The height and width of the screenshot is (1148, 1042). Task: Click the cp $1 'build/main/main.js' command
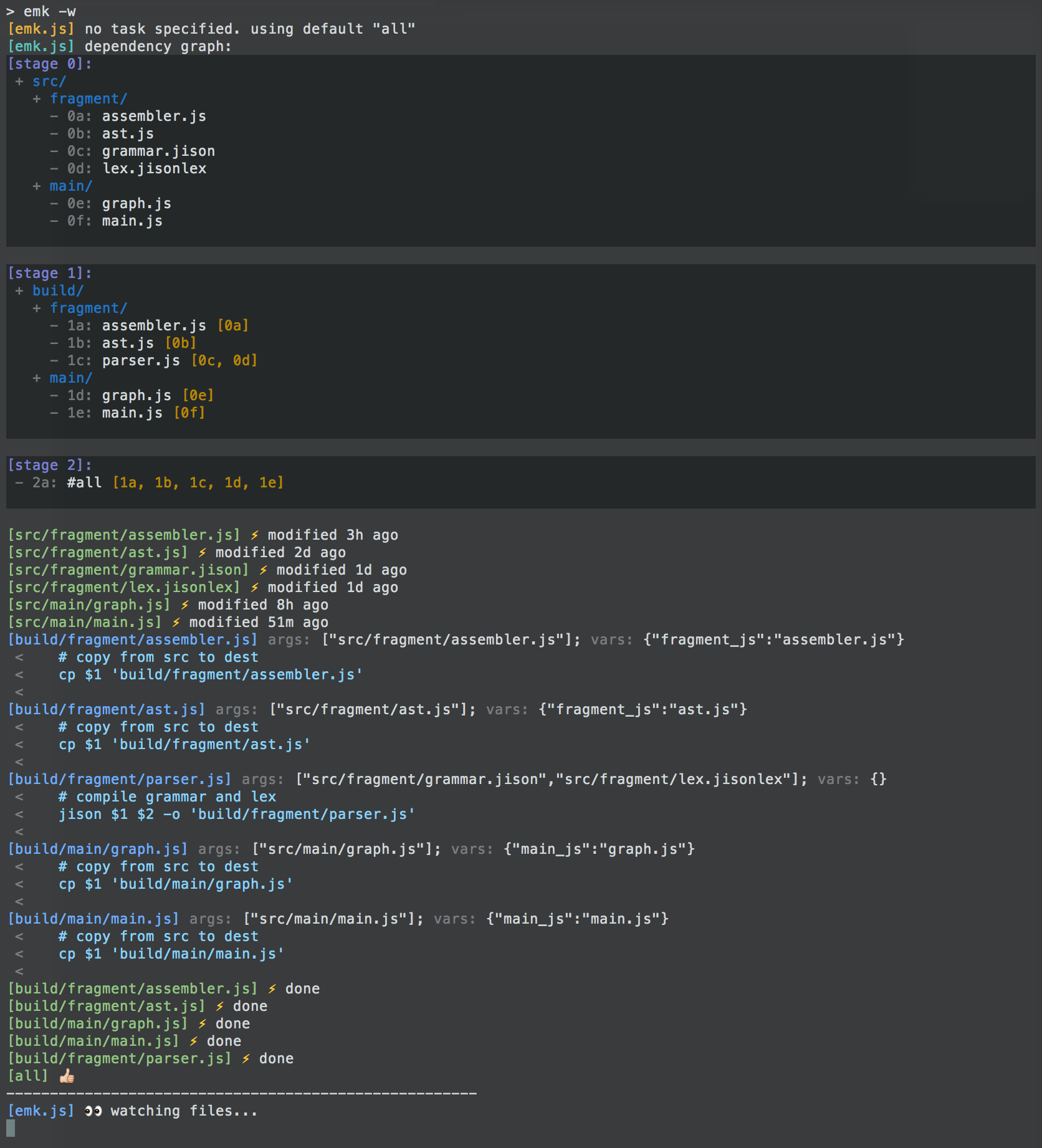pyautogui.click(x=171, y=954)
